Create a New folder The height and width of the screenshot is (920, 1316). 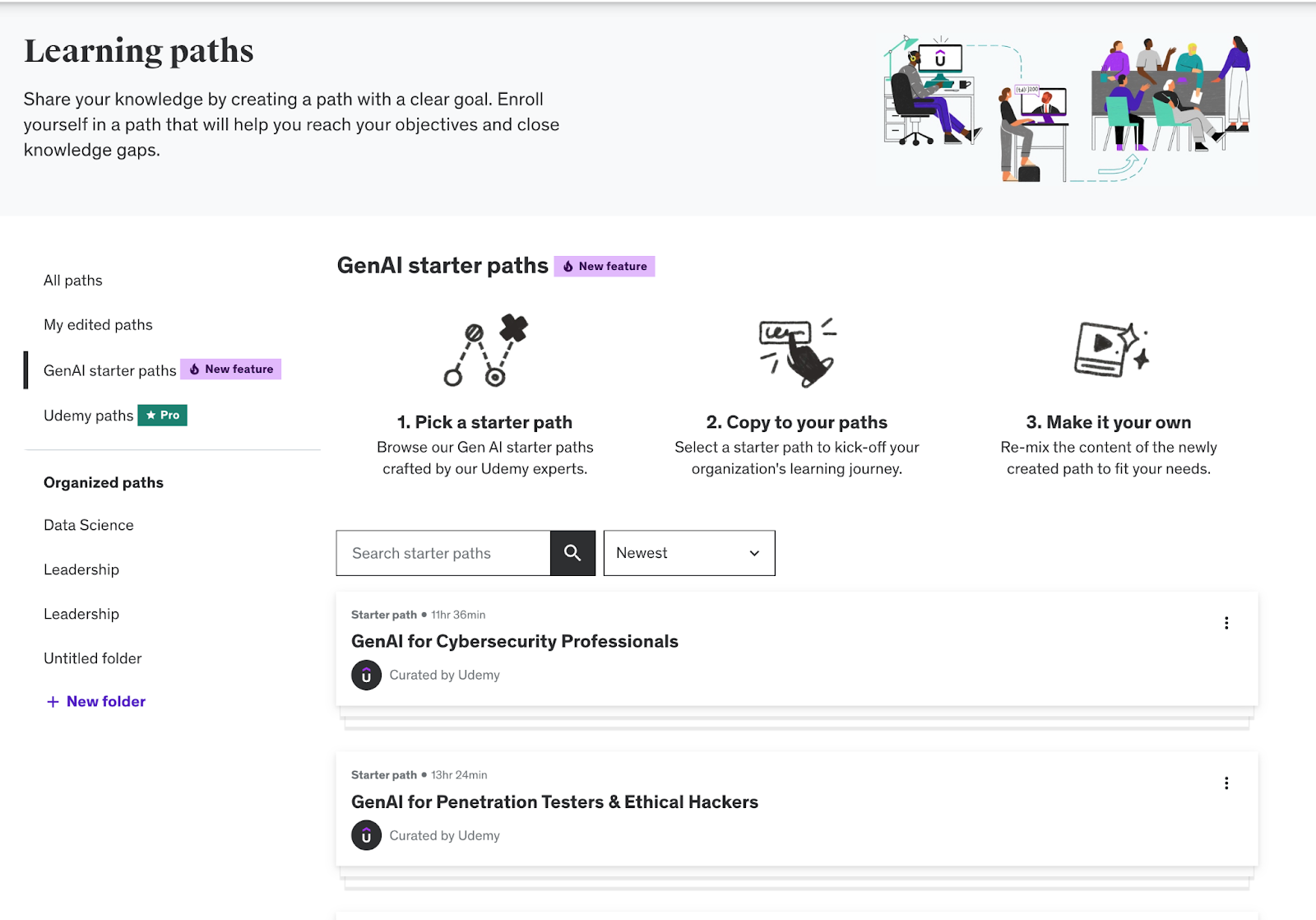click(106, 702)
